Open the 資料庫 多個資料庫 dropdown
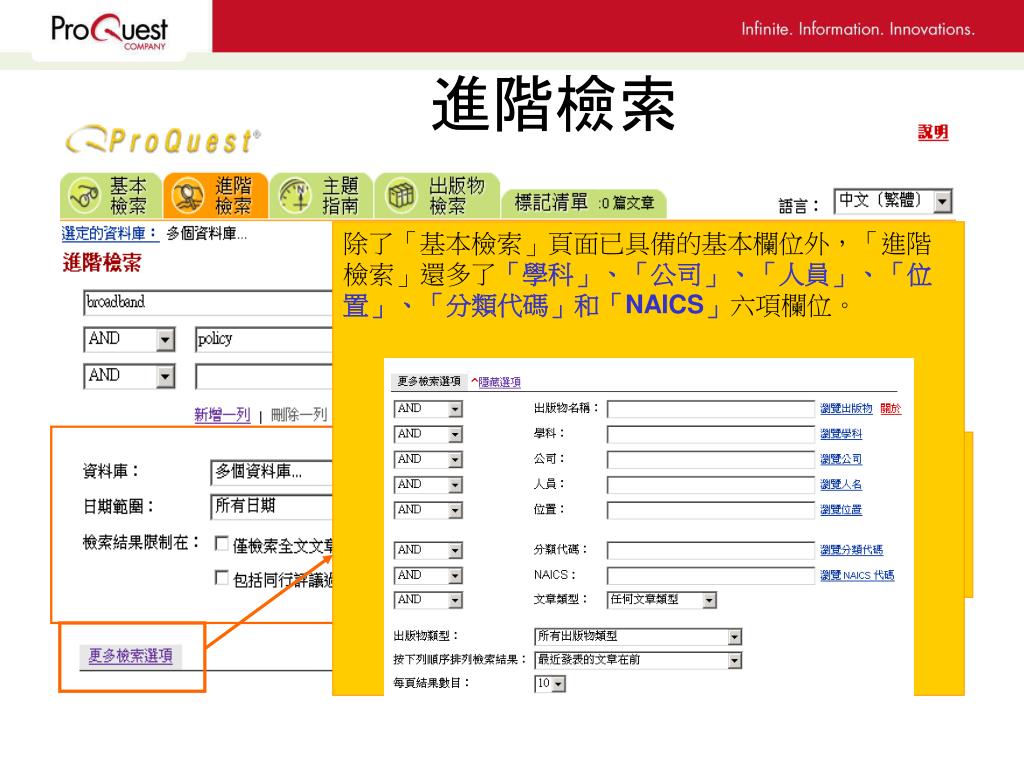This screenshot has height=768, width=1024. pyautogui.click(x=272, y=472)
